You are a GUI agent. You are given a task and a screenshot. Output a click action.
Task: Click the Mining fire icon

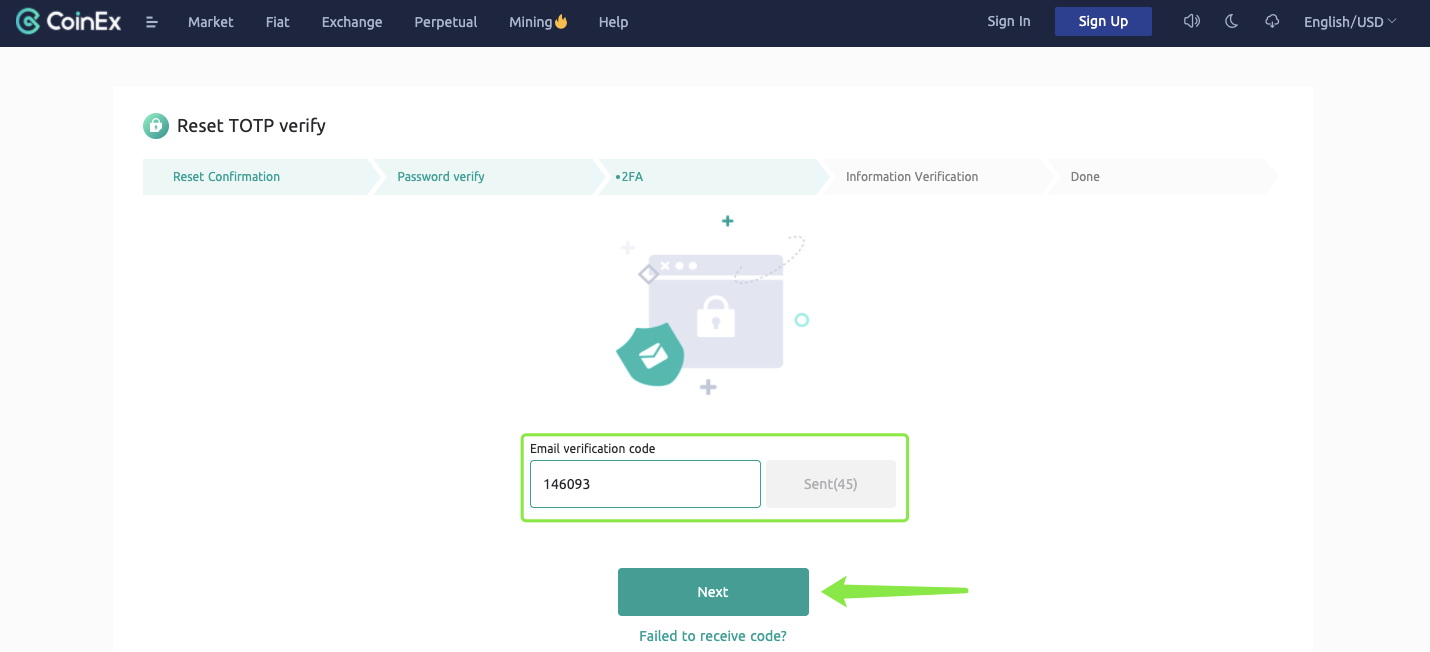click(x=561, y=21)
